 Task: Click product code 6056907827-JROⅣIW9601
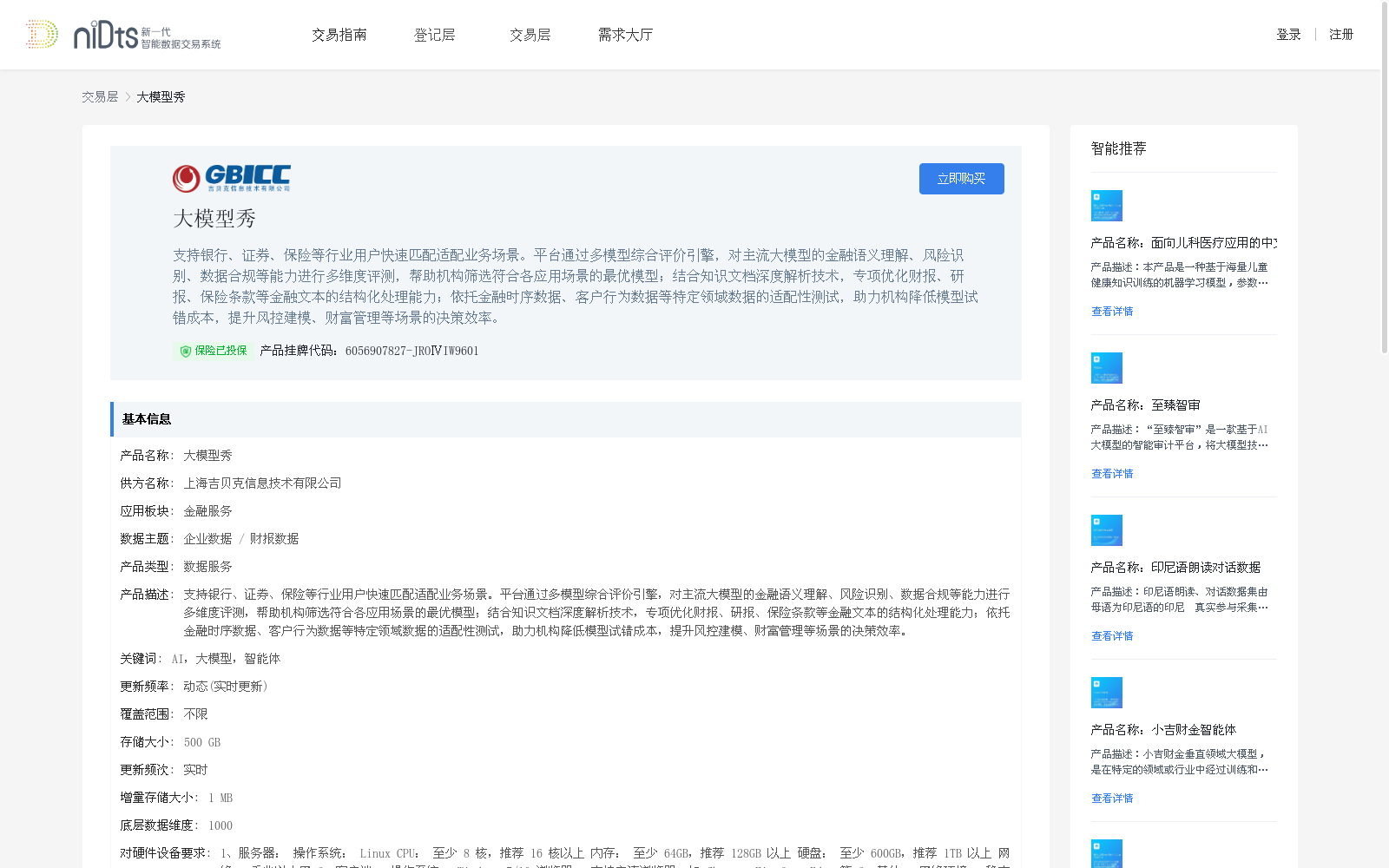pos(411,351)
